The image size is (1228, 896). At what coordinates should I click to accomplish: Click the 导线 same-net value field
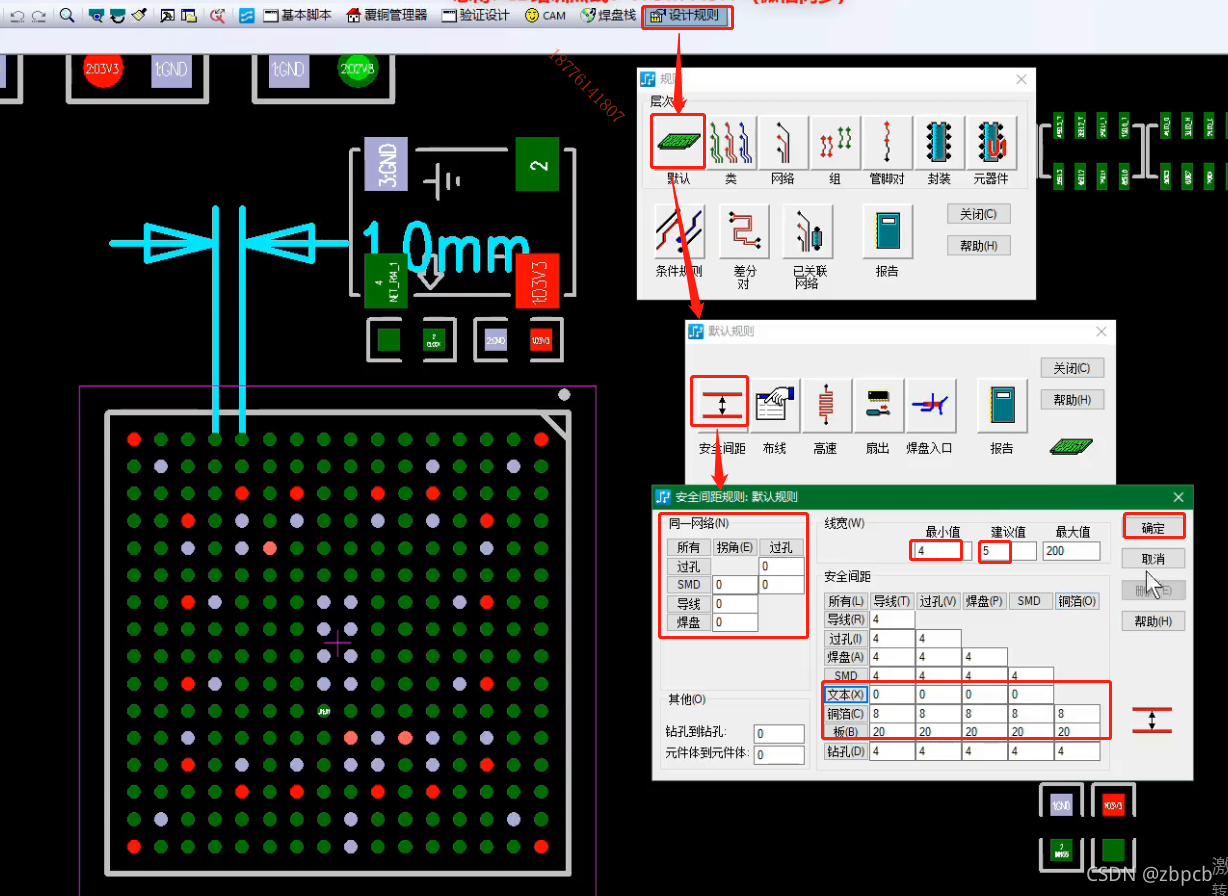(735, 604)
